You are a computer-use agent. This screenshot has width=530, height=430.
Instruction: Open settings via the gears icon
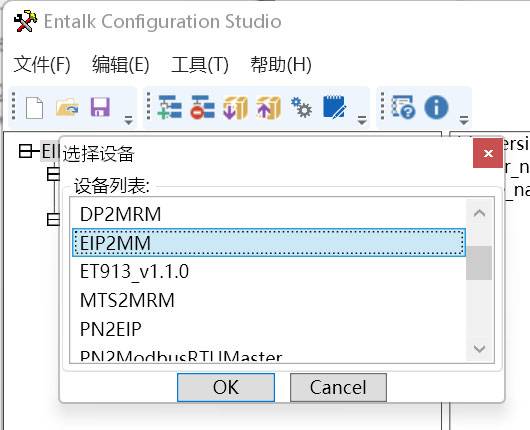point(301,108)
